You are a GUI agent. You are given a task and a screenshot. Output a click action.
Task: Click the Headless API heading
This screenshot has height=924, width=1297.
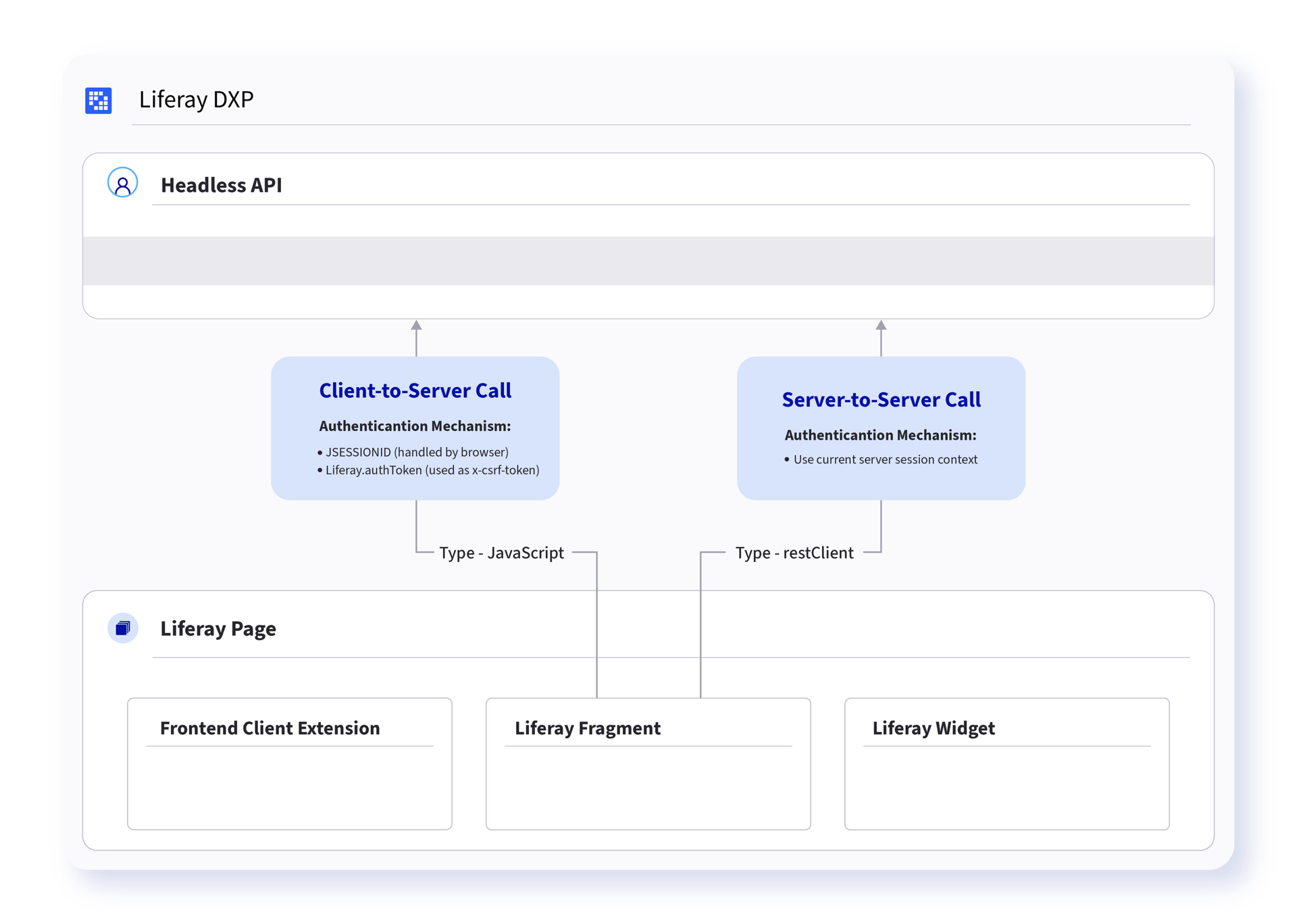[x=222, y=184]
